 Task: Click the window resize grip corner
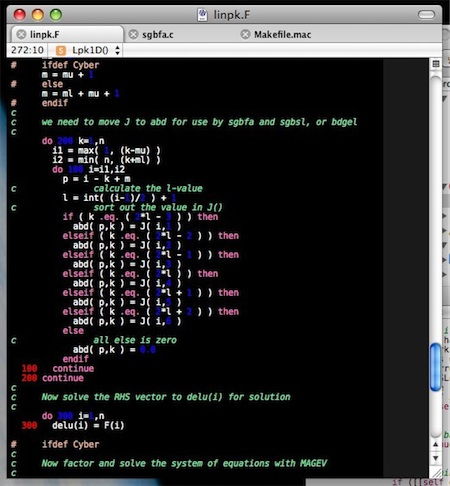[436, 472]
